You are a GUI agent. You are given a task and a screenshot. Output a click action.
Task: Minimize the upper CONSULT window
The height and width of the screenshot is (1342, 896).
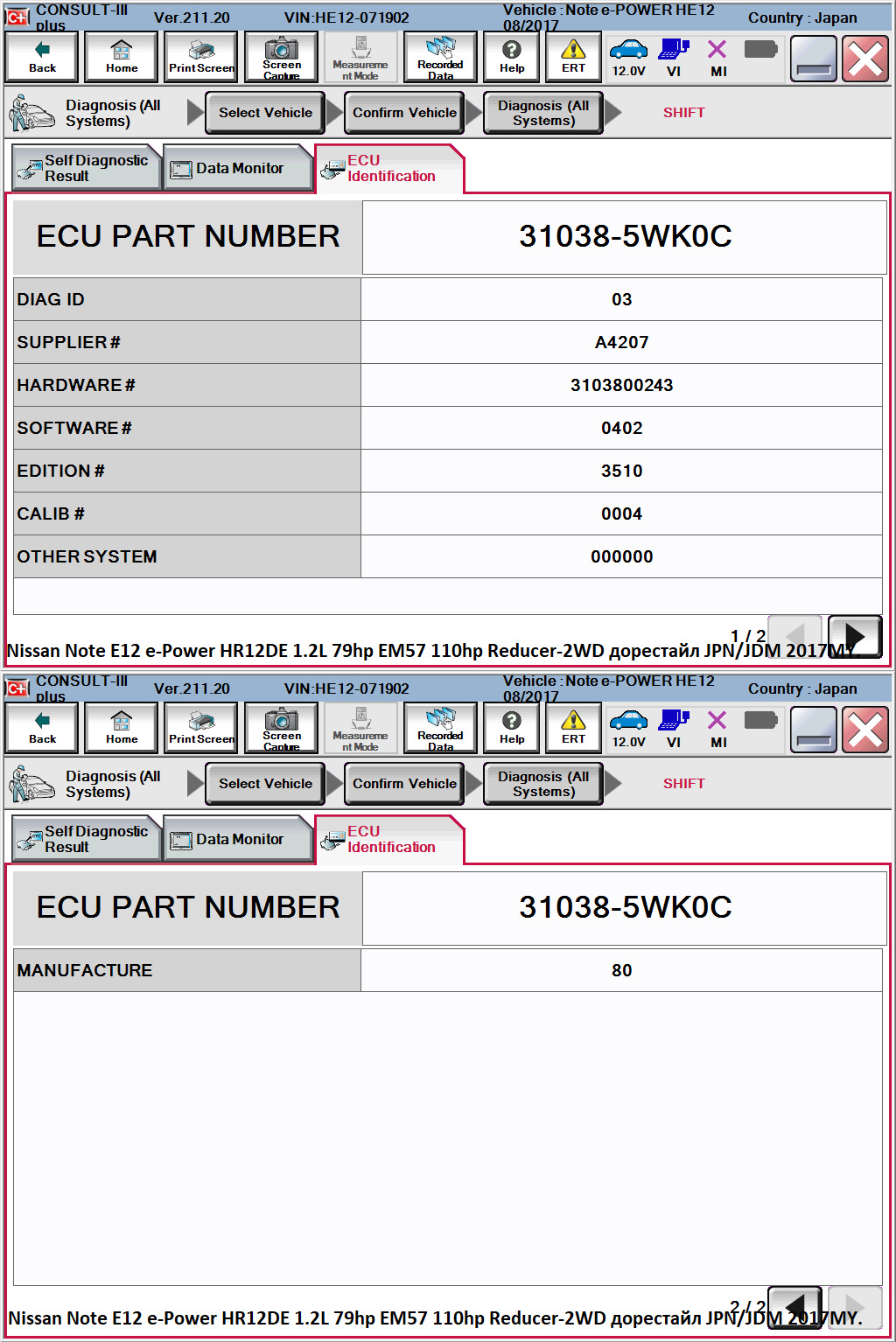click(x=814, y=59)
